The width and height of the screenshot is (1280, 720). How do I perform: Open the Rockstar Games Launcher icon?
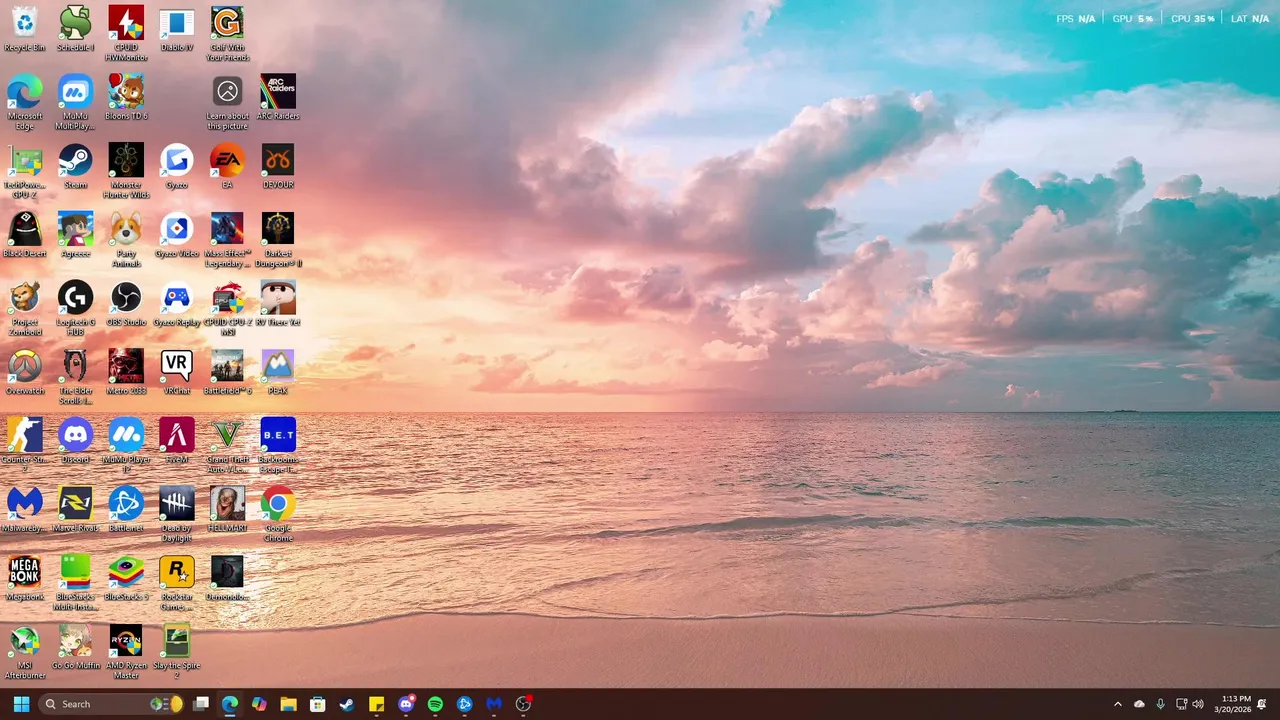(x=177, y=584)
